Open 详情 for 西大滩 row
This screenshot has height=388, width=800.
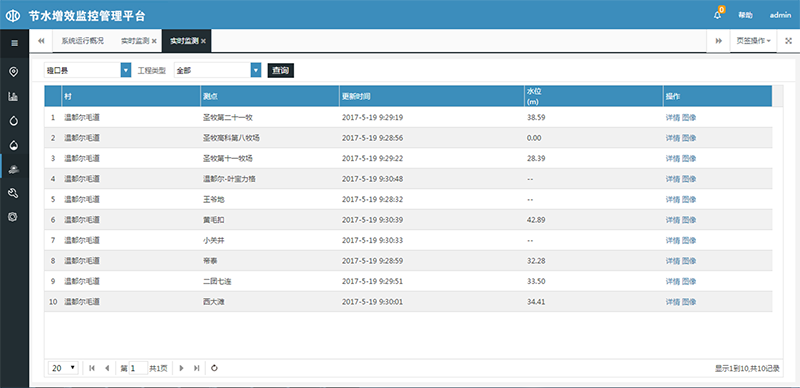click(672, 302)
